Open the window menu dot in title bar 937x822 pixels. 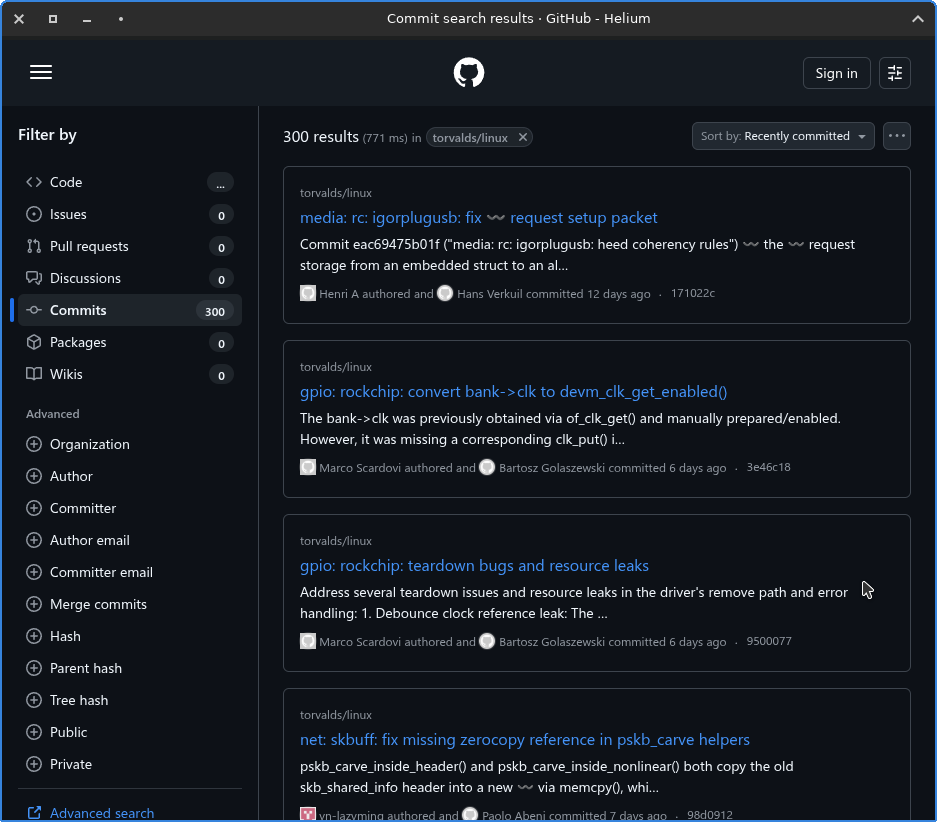pyautogui.click(x=121, y=19)
